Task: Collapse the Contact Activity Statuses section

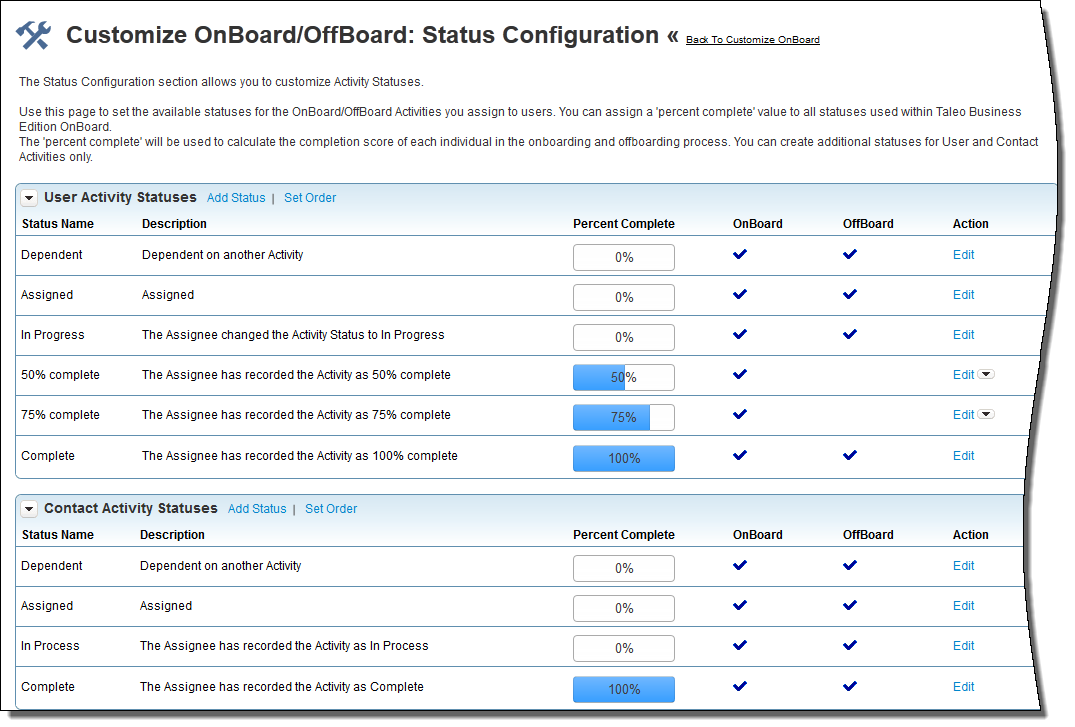Action: [29, 508]
